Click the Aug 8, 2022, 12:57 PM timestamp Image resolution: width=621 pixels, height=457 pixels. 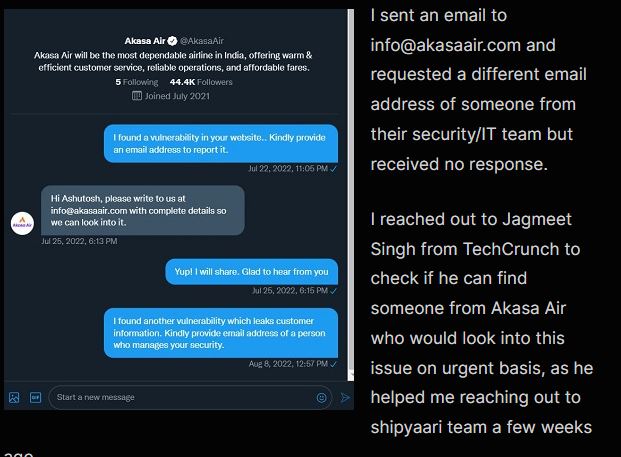[x=291, y=363]
